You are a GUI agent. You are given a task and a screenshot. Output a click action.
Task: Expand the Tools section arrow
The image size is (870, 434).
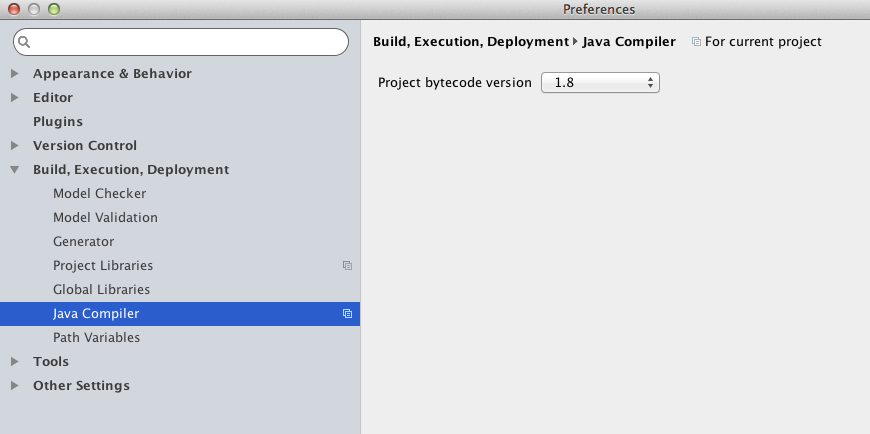point(15,361)
